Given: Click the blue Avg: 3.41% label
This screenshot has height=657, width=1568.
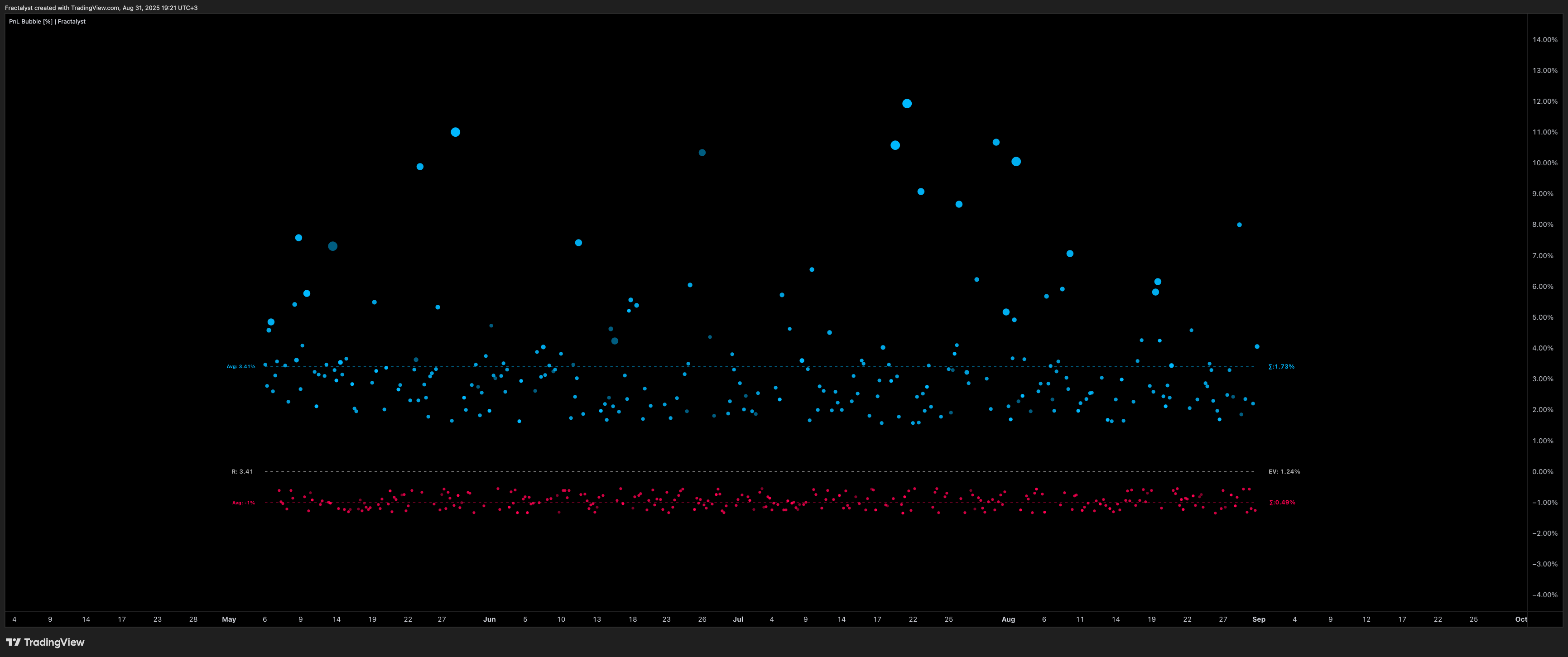Looking at the screenshot, I should coord(241,366).
